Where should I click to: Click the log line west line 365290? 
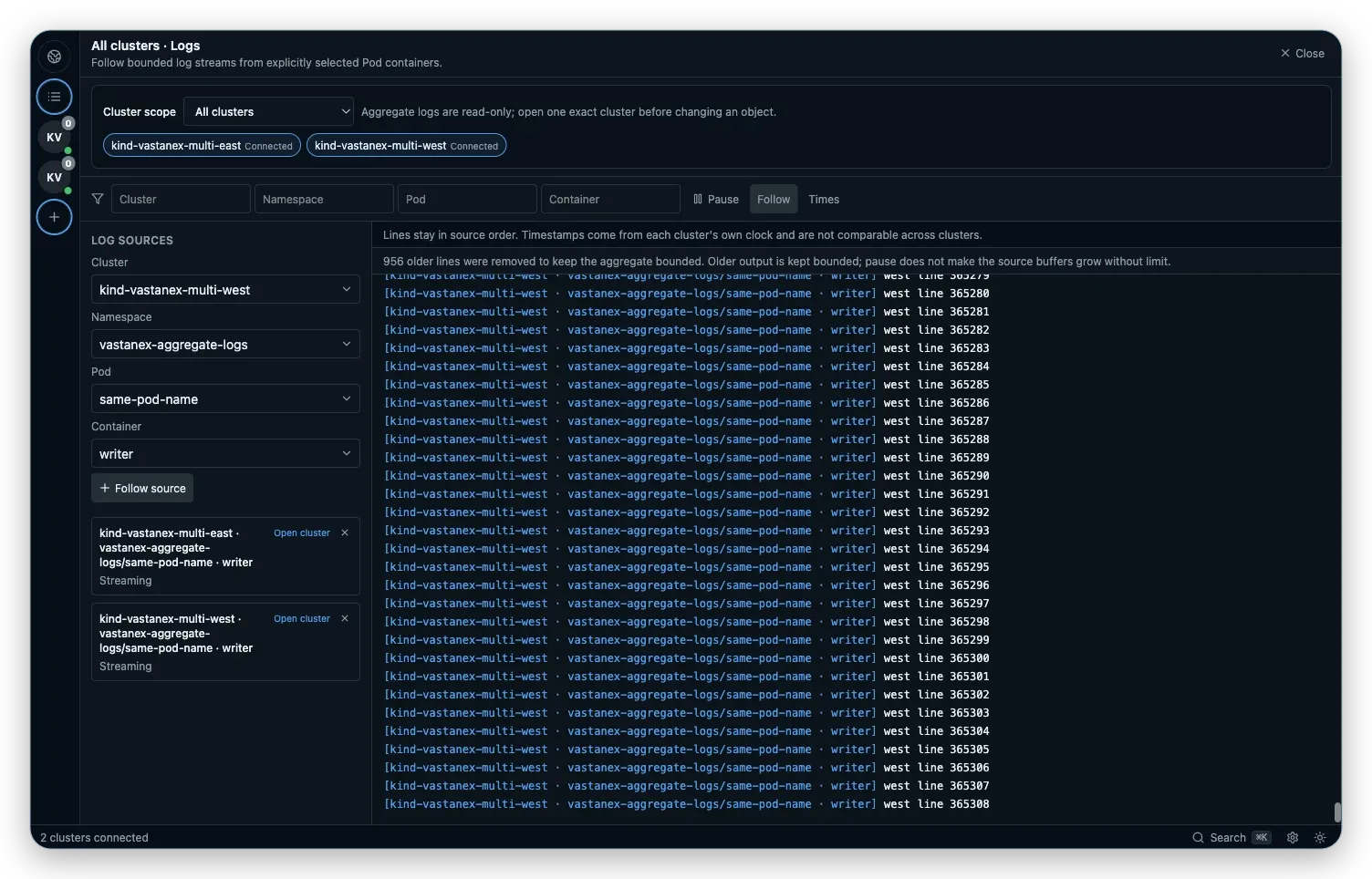tap(686, 476)
